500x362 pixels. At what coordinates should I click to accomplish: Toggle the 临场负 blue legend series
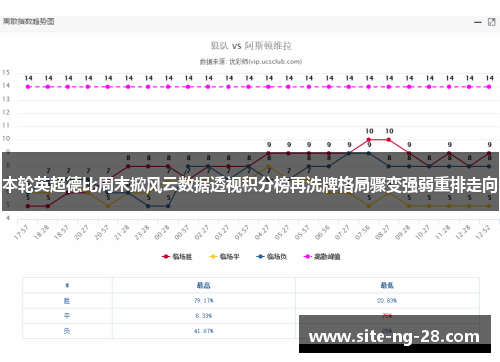tap(272, 256)
